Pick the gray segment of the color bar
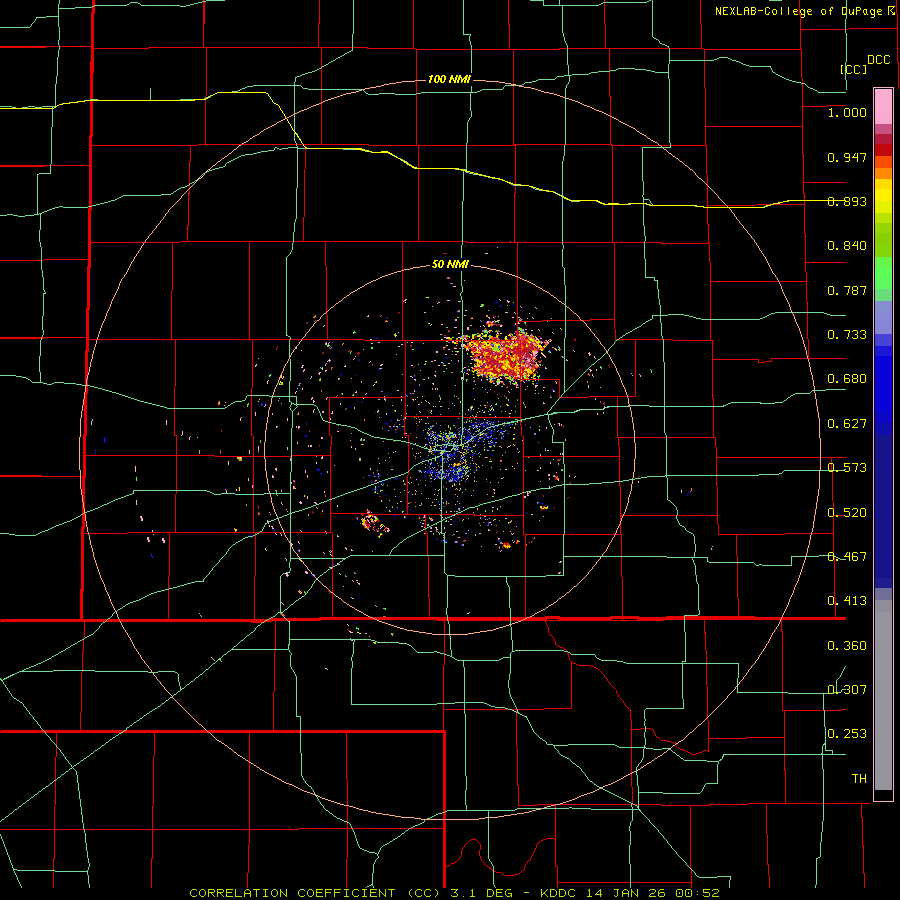 pyautogui.click(x=883, y=695)
